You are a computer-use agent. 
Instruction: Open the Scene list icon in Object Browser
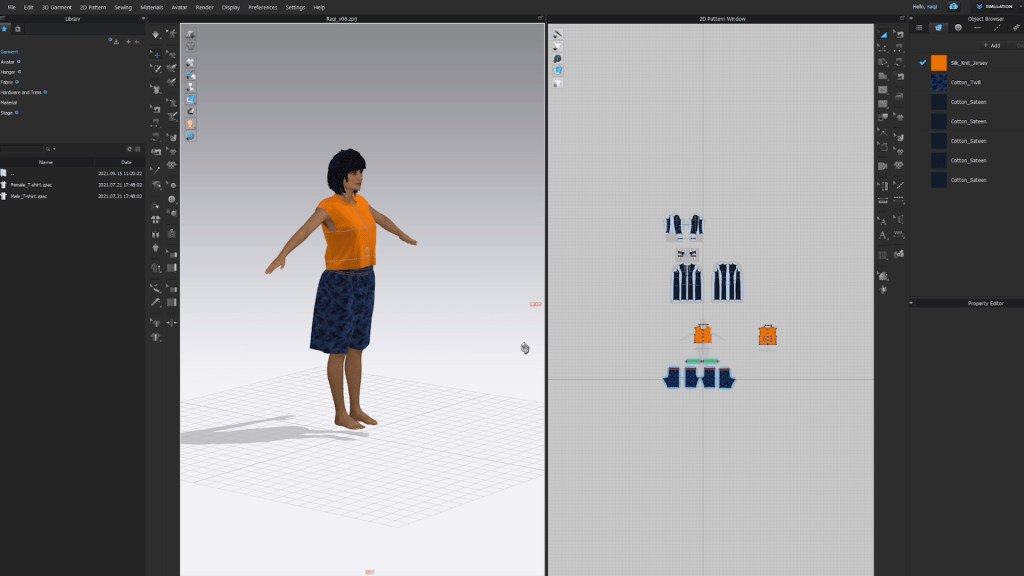[x=920, y=28]
